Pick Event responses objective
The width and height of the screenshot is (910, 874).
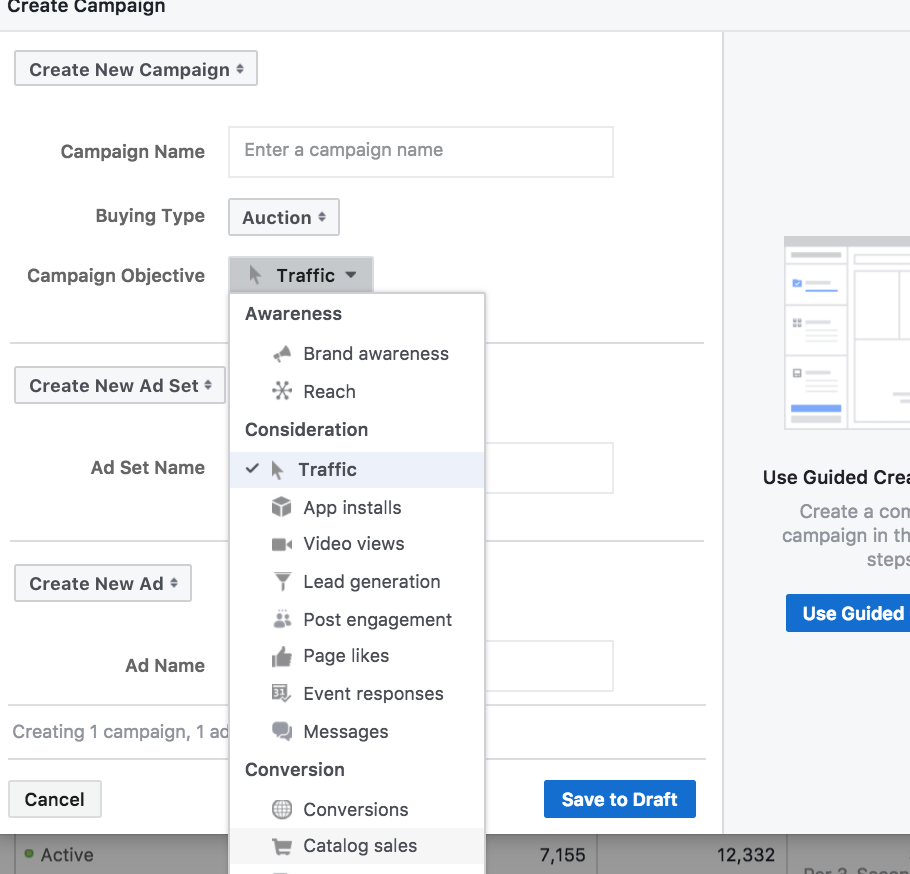tap(357, 694)
